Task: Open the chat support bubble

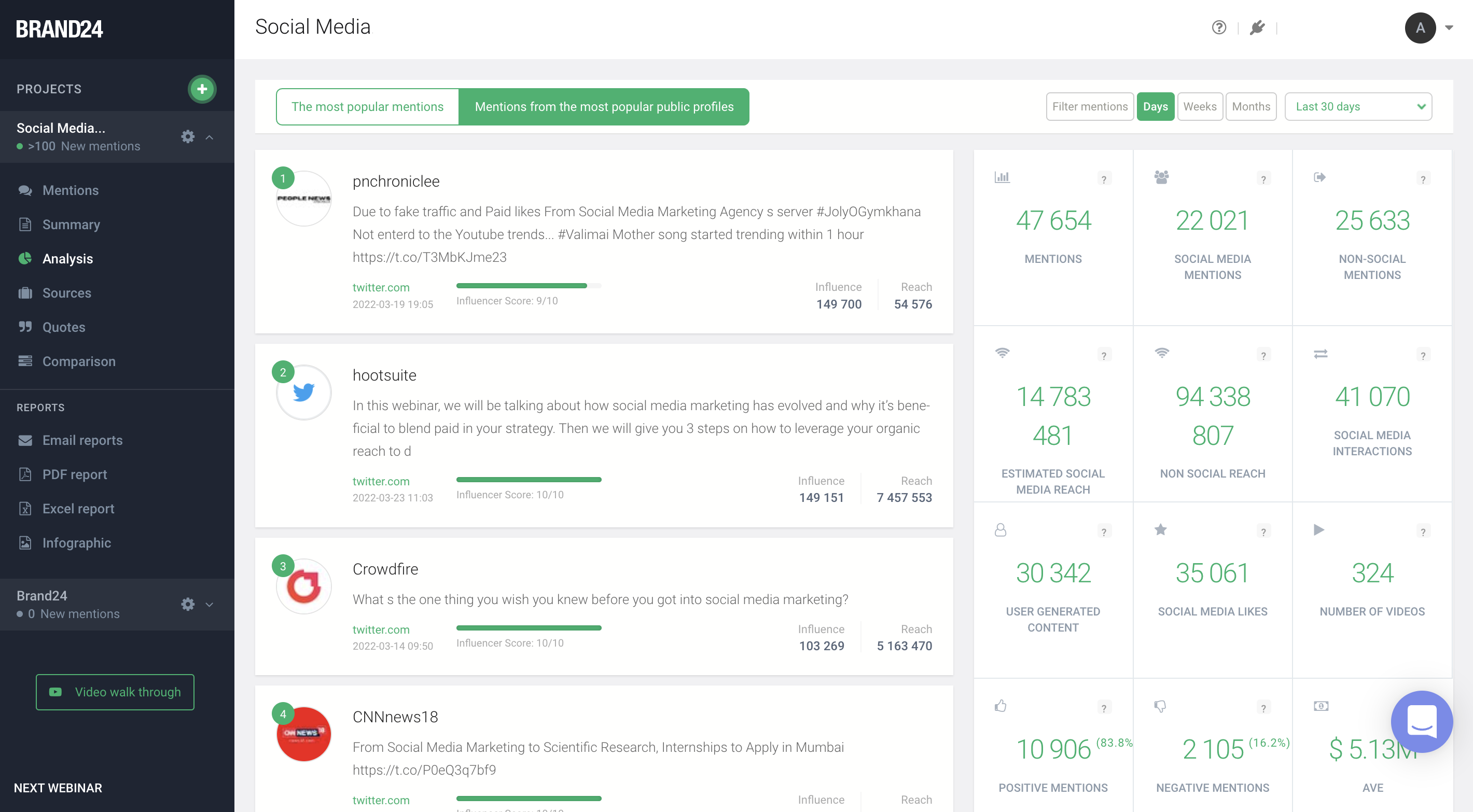Action: (1422, 722)
